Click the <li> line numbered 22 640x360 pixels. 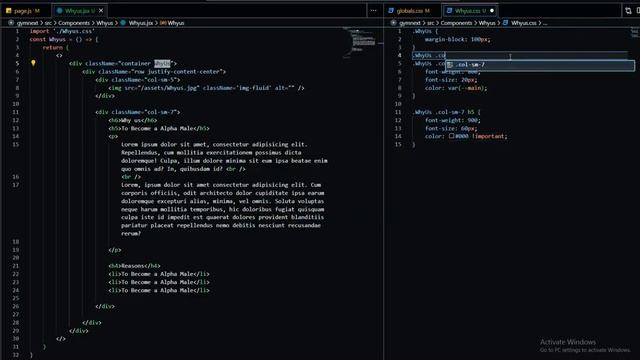point(159,274)
